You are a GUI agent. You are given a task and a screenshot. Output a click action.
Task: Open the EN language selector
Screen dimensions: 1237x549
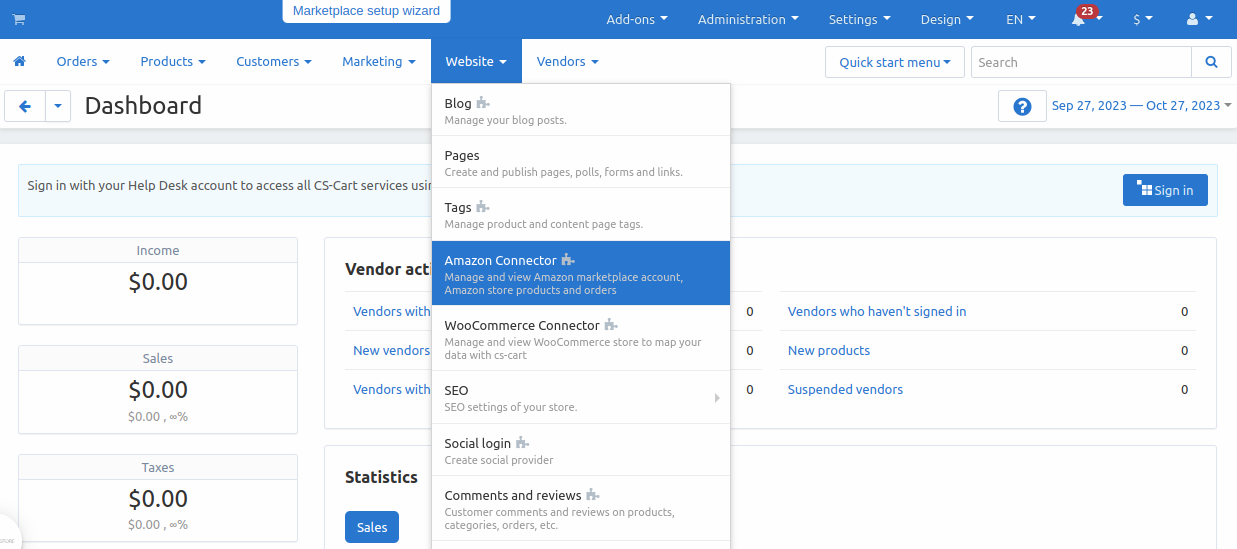[x=1020, y=20]
